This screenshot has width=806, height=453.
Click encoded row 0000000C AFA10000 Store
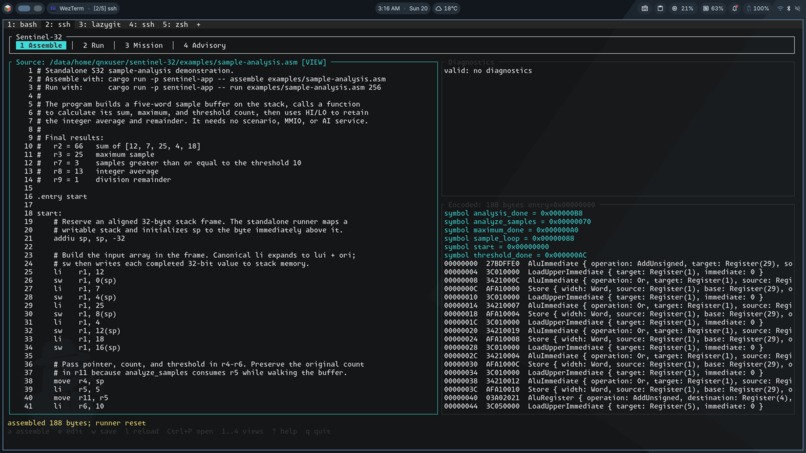(618, 288)
